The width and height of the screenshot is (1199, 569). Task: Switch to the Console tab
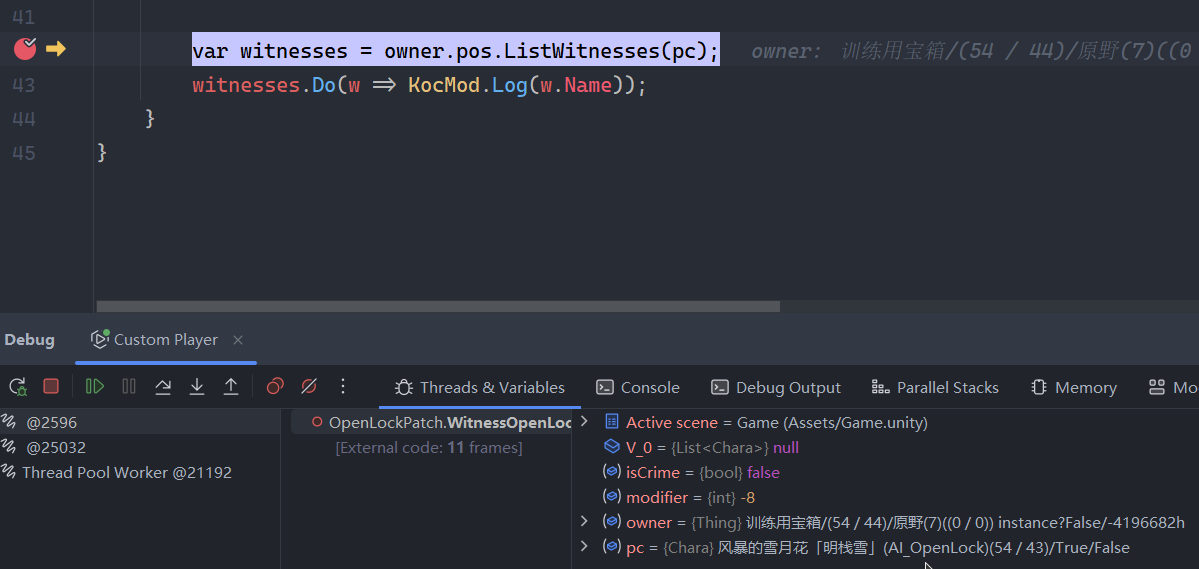tap(638, 388)
